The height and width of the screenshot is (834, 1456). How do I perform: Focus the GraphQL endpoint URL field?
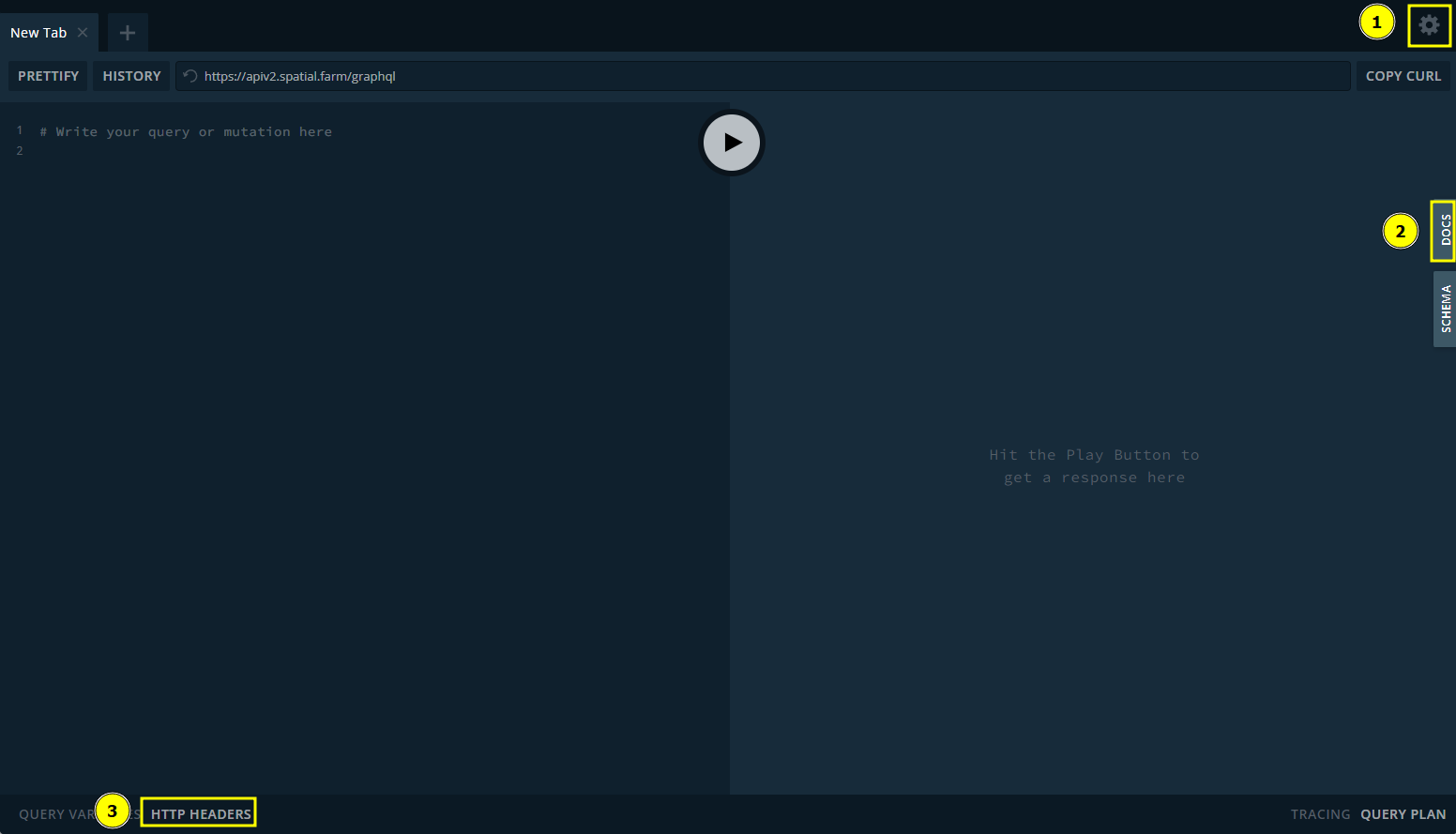point(751,76)
